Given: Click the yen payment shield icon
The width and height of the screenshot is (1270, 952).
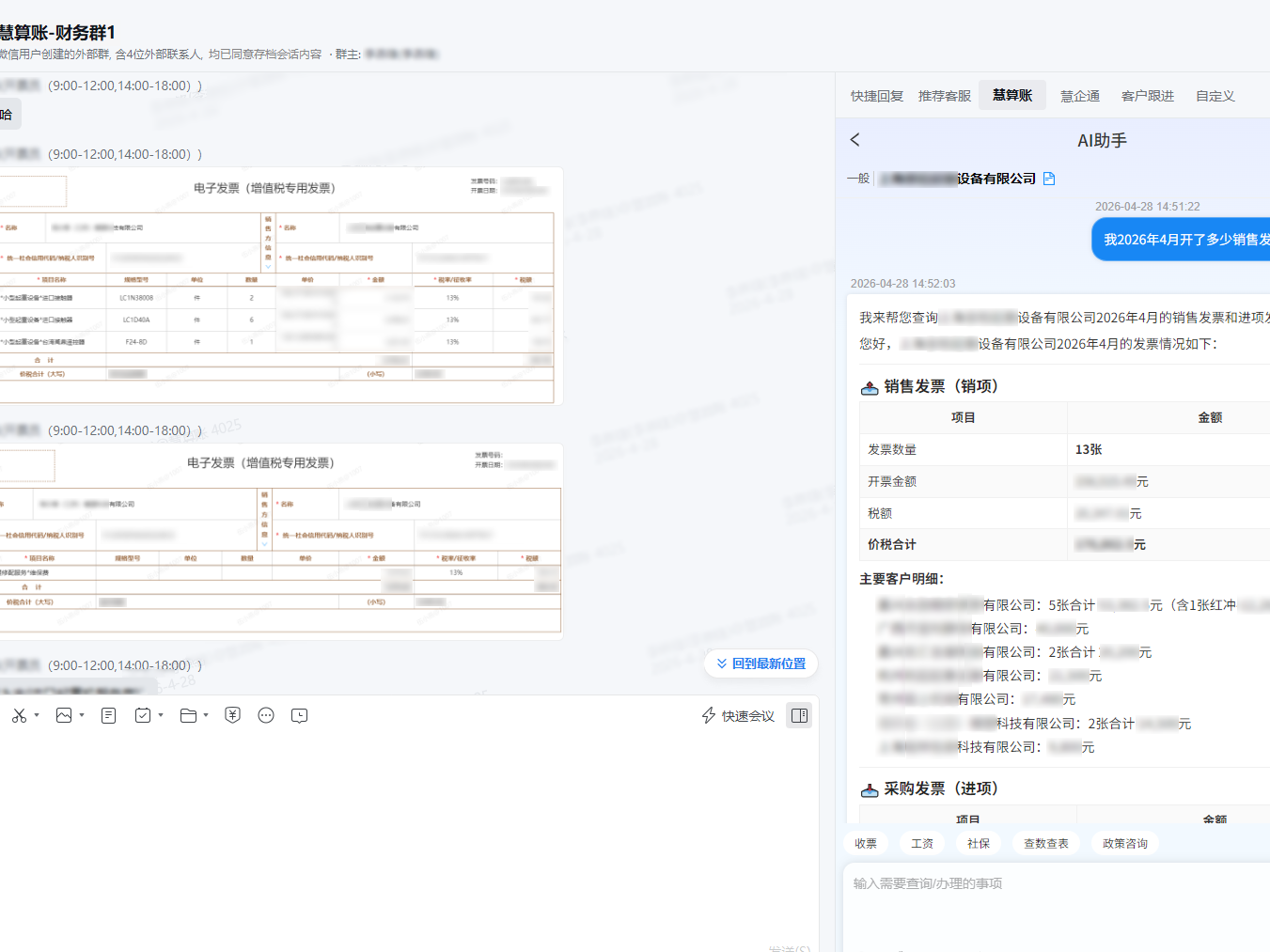Looking at the screenshot, I should tap(233, 716).
